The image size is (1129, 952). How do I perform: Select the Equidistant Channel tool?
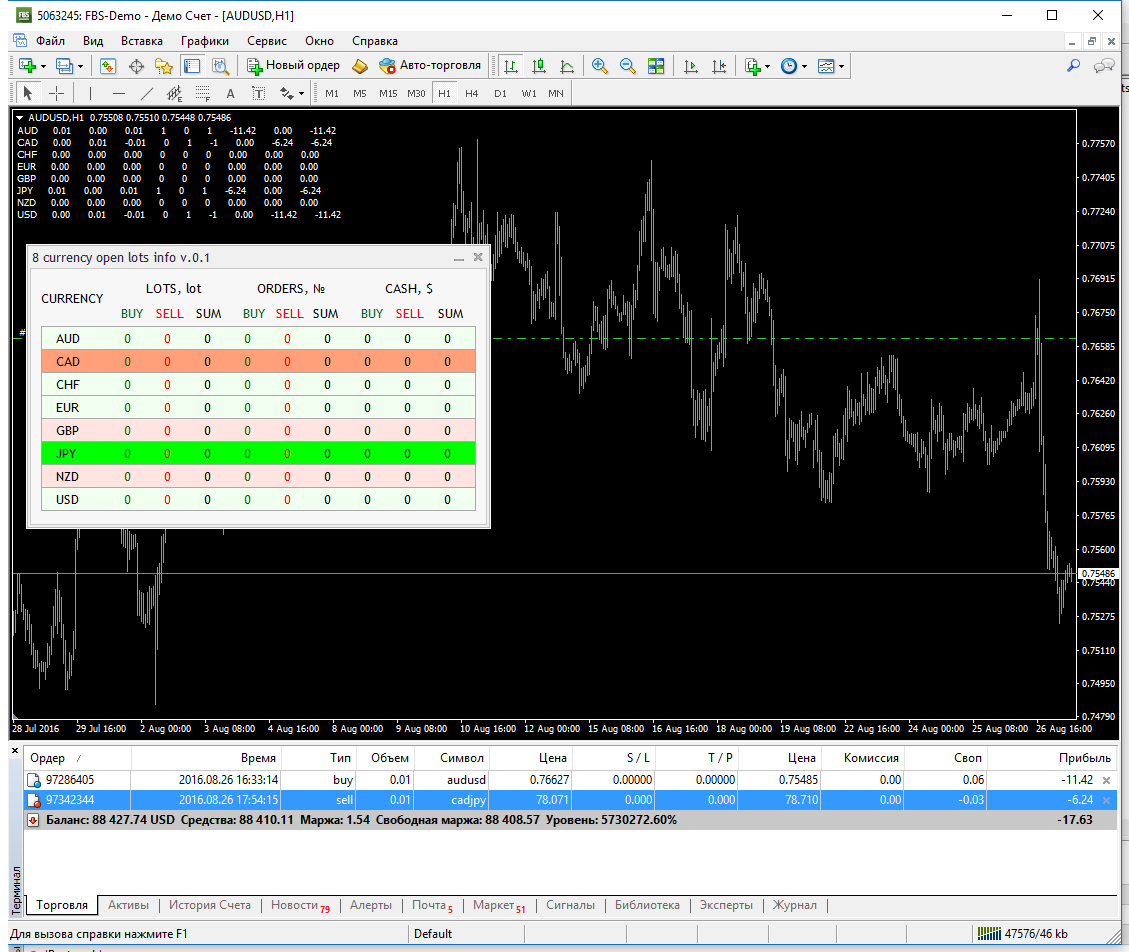pyautogui.click(x=174, y=93)
